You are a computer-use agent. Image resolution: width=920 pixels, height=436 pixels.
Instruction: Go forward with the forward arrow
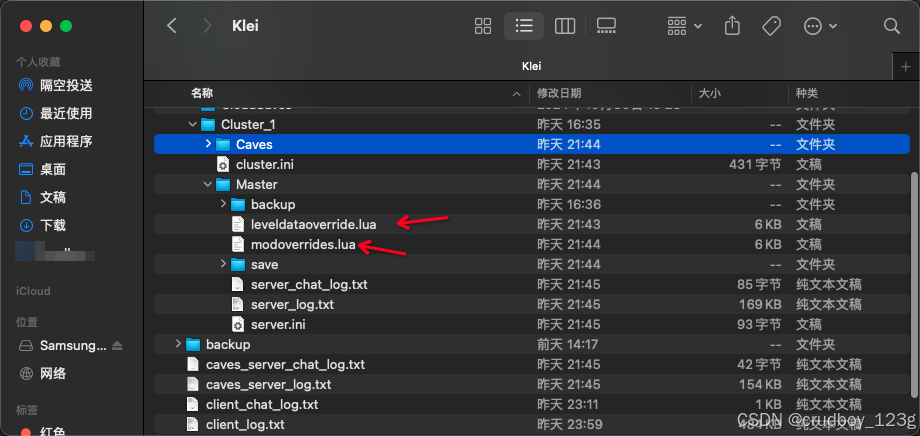207,25
